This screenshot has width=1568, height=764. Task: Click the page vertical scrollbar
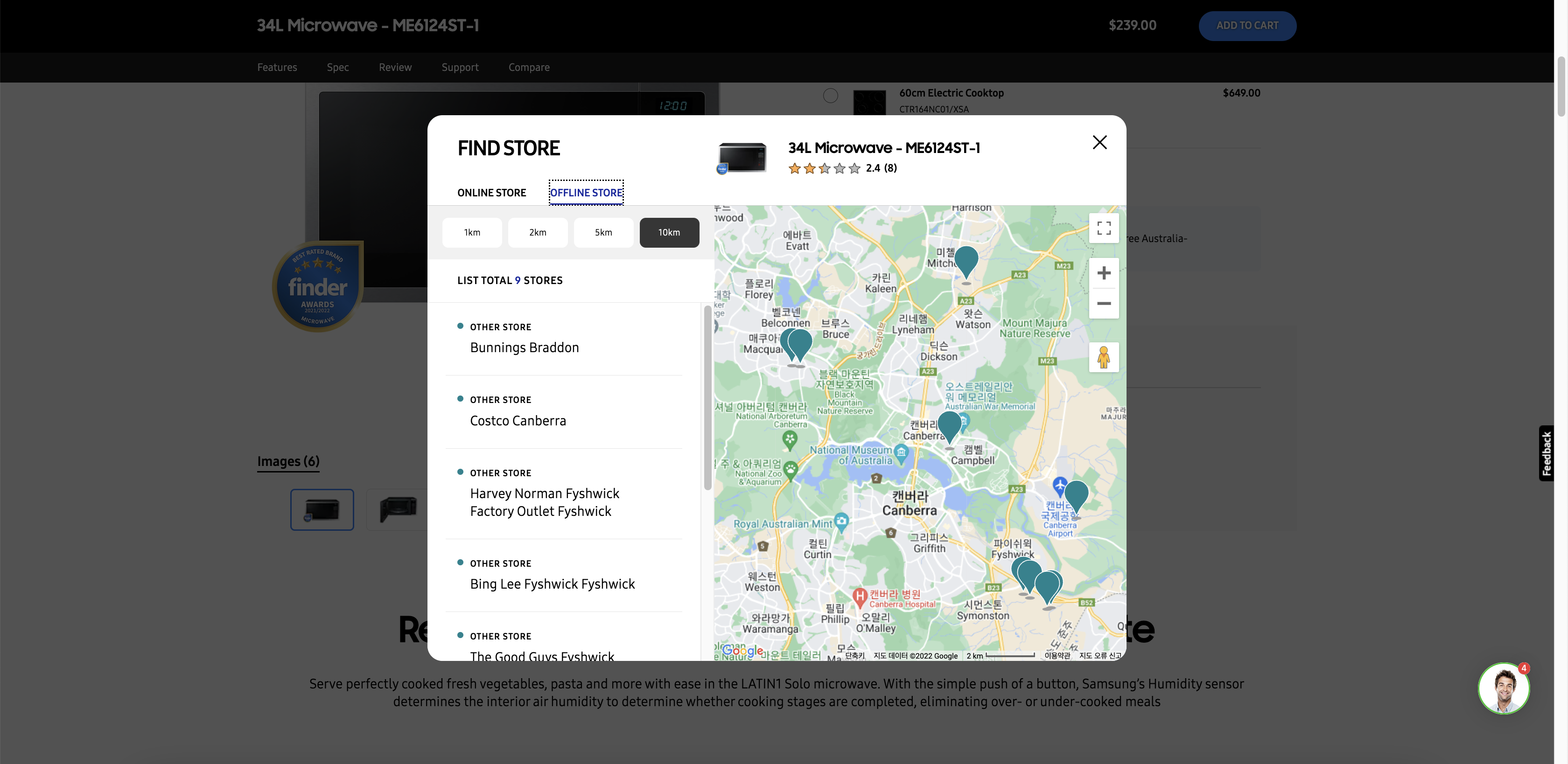click(x=1561, y=86)
